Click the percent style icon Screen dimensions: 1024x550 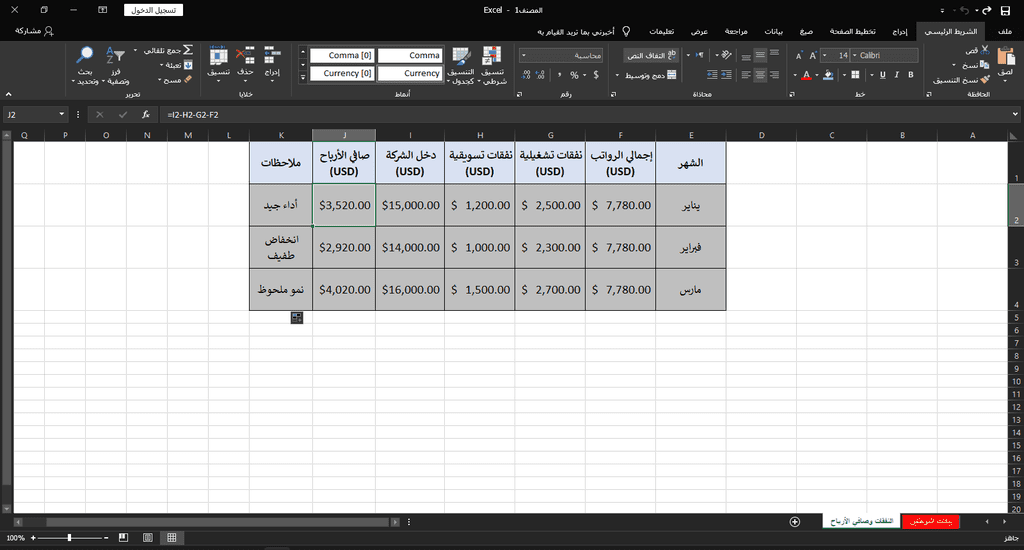tap(575, 75)
